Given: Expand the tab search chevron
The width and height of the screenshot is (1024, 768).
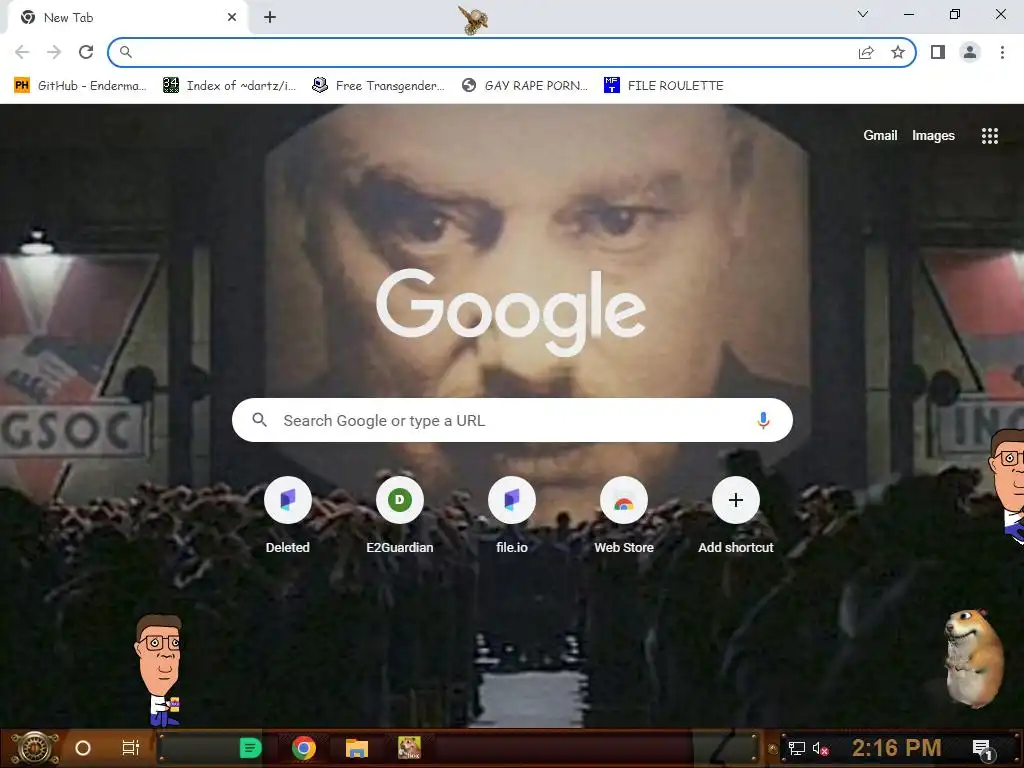Looking at the screenshot, I should pyautogui.click(x=863, y=14).
